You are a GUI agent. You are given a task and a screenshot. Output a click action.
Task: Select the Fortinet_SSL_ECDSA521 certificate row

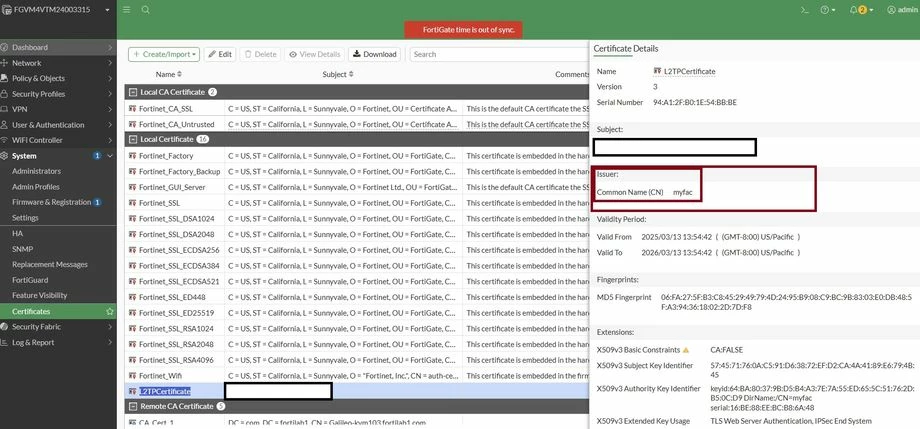click(x=357, y=281)
